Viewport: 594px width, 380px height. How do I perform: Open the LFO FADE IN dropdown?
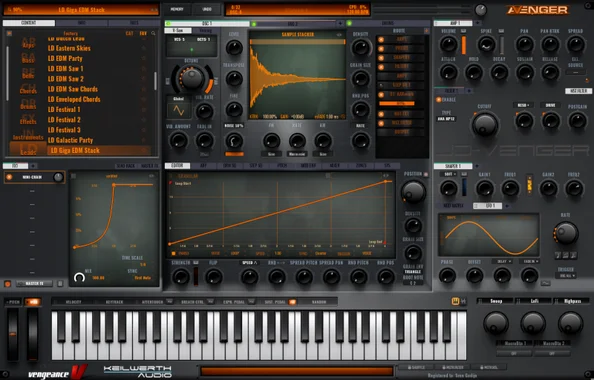pos(530,261)
